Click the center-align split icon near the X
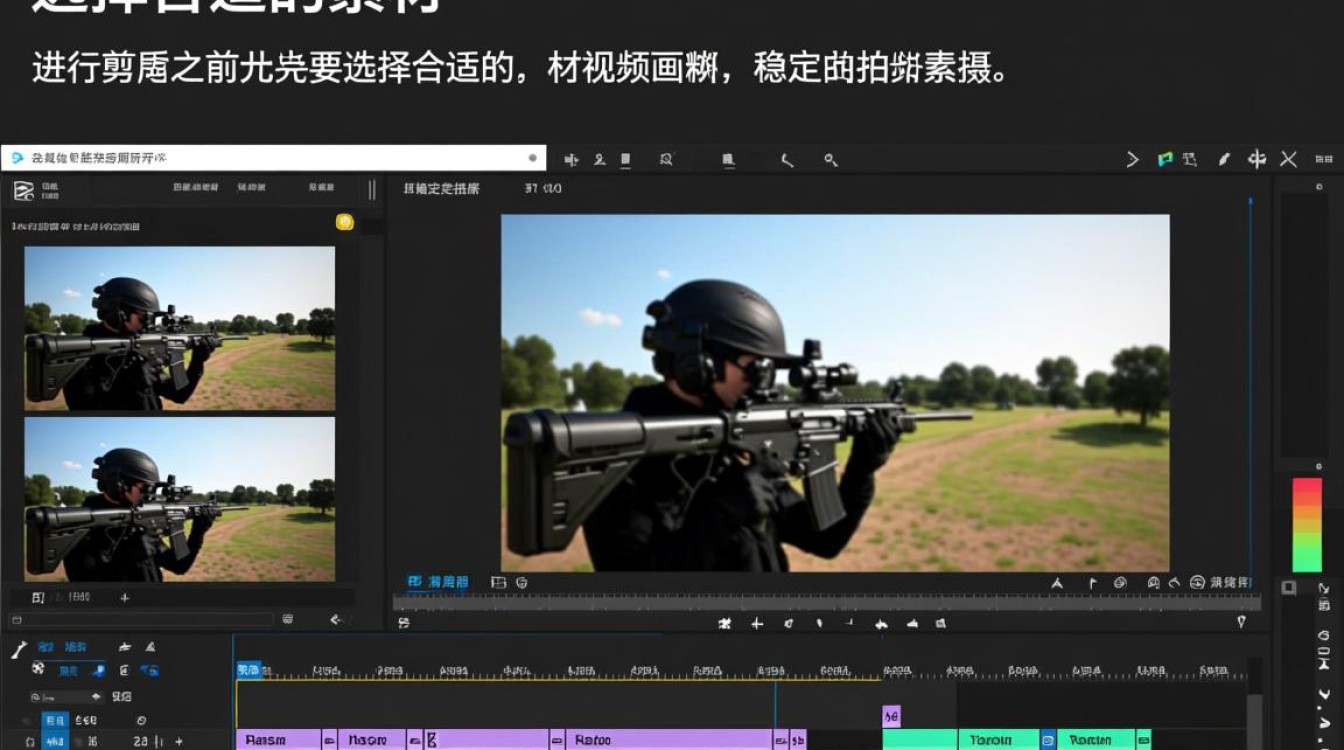Screen dimensions: 1344x750 [1257, 159]
